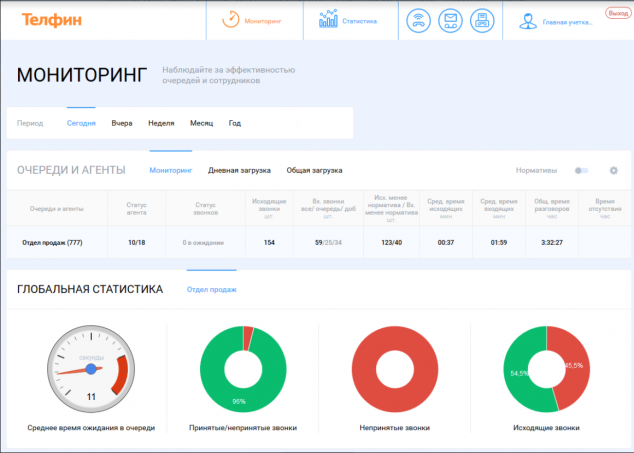Click the round voicemail envelope icon

(x=450, y=21)
